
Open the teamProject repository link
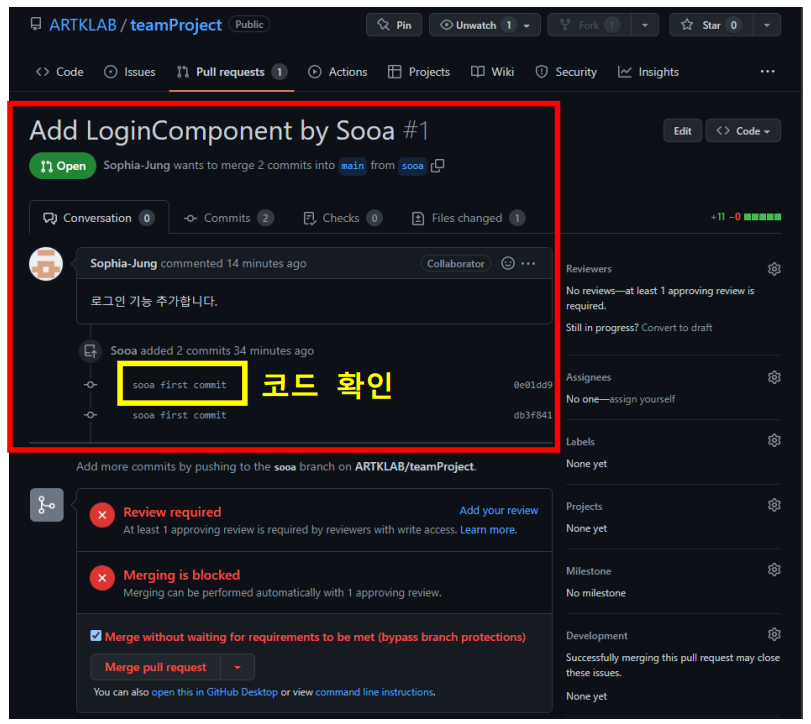176,25
